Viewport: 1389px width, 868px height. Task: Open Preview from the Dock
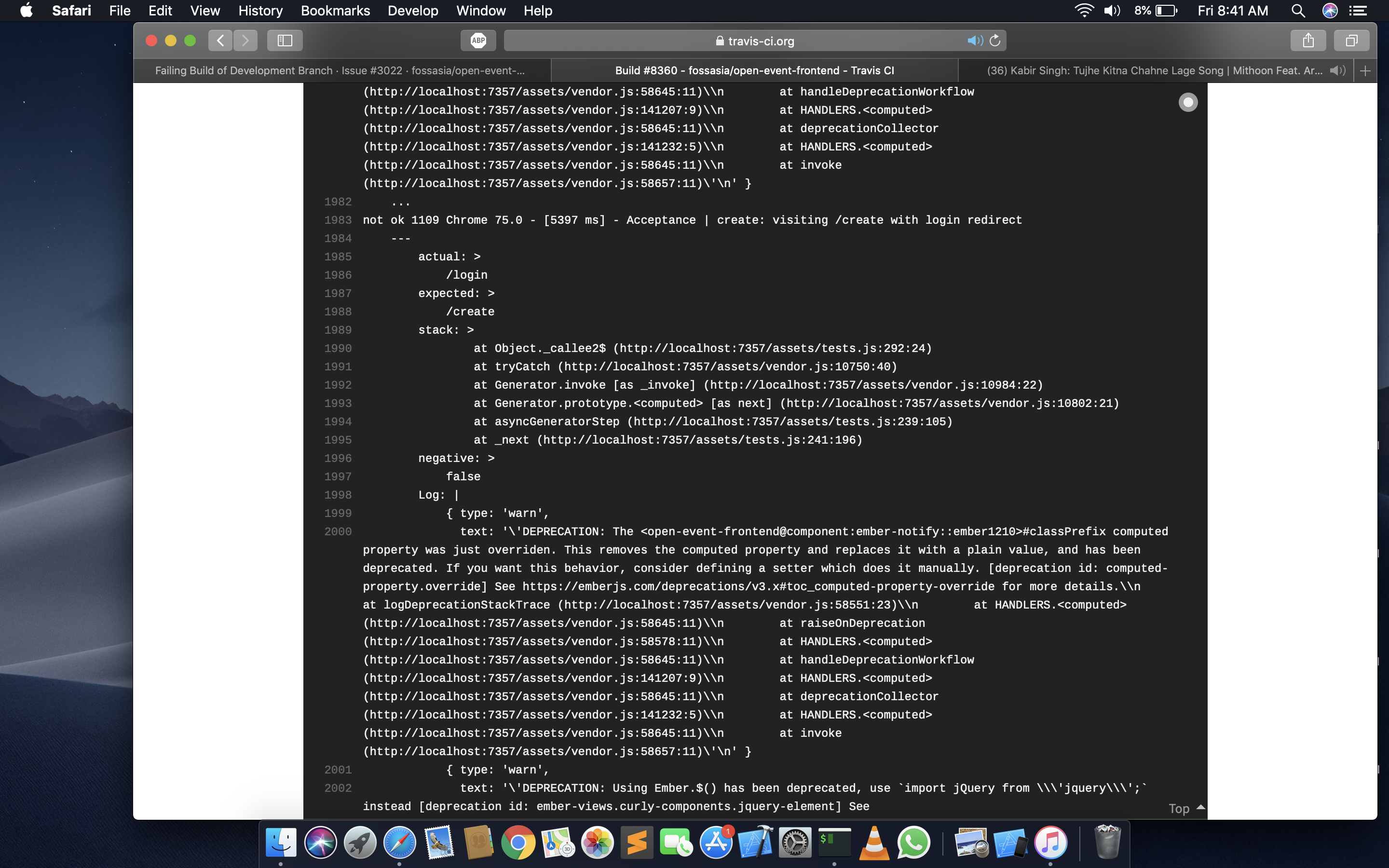[971, 842]
